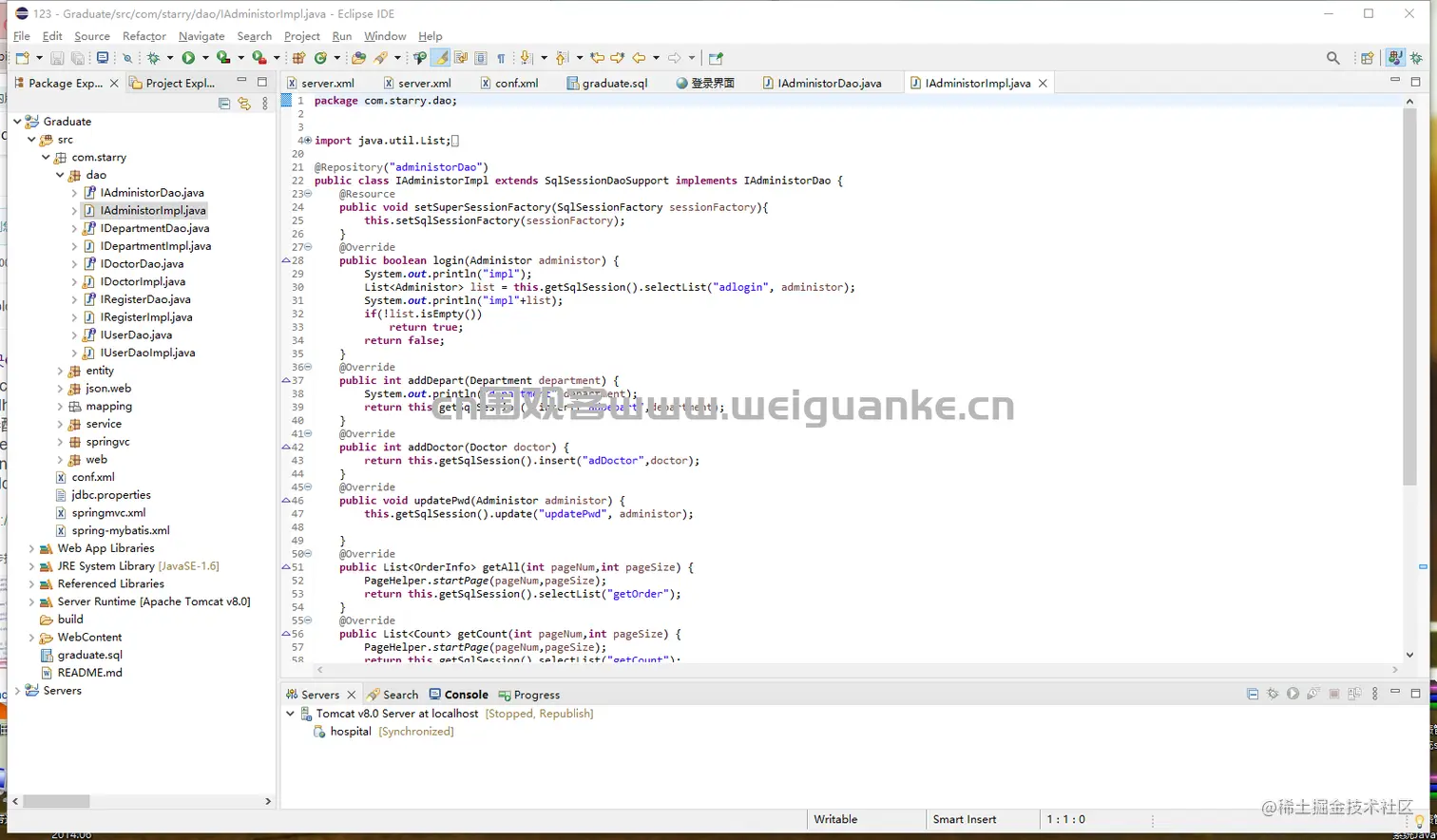Start debugging with the green bug icon
Viewport: 1437px width, 840px height.
153,58
